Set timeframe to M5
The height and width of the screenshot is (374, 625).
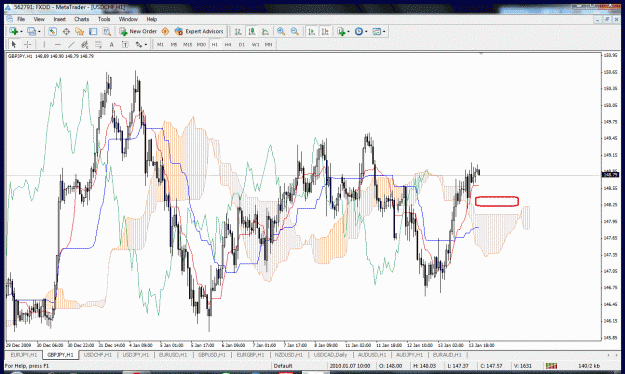pyautogui.click(x=174, y=45)
